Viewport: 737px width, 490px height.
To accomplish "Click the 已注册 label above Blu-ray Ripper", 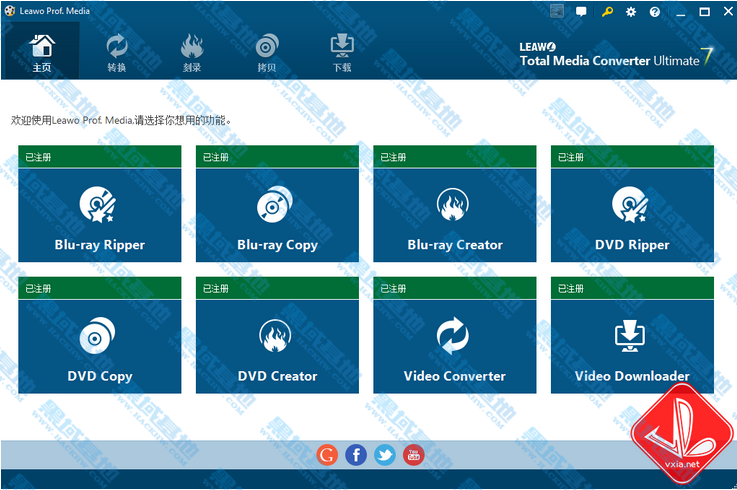I will click(x=38, y=157).
